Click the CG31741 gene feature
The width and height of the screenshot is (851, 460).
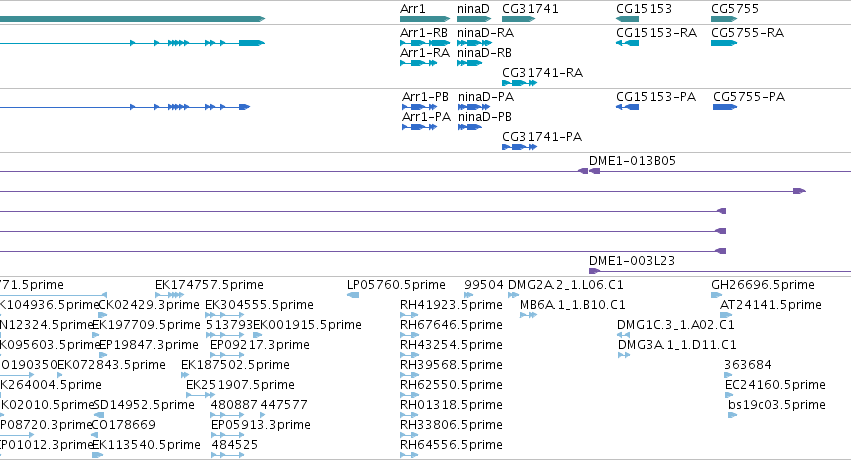(x=518, y=19)
